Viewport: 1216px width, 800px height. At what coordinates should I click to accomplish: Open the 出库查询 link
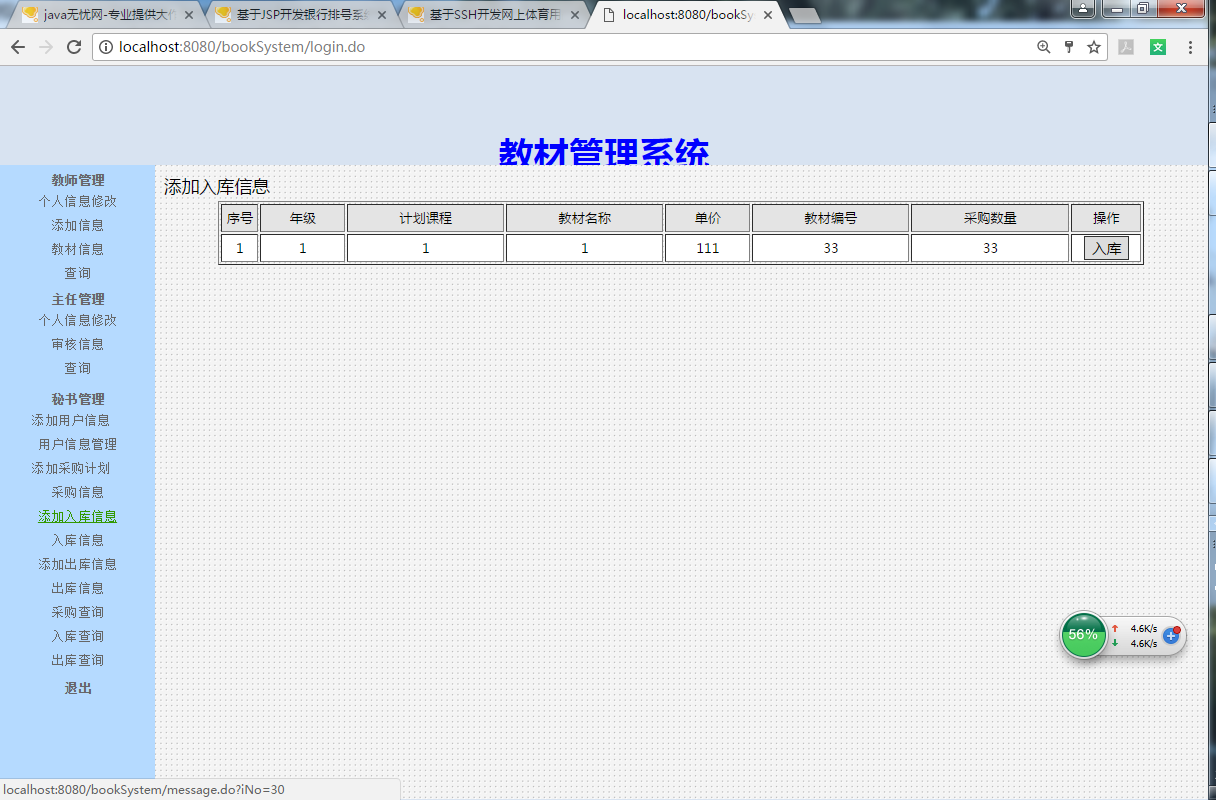point(78,660)
